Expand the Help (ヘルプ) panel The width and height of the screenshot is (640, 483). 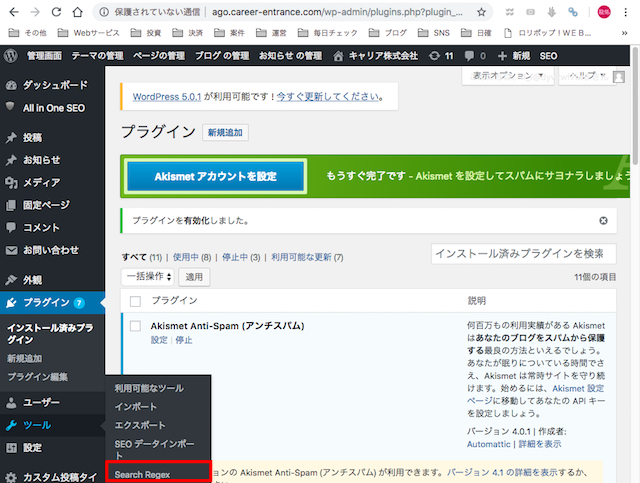click(x=590, y=76)
